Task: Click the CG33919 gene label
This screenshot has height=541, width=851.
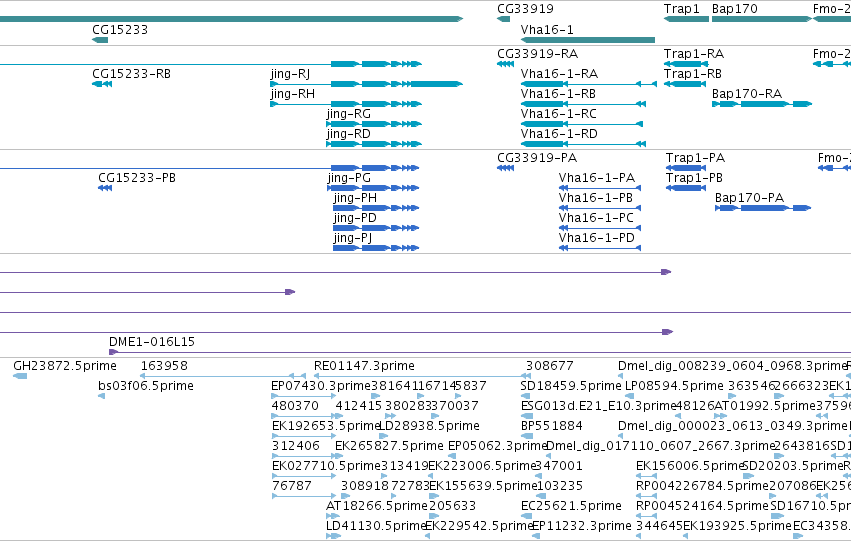Action: pos(525,9)
